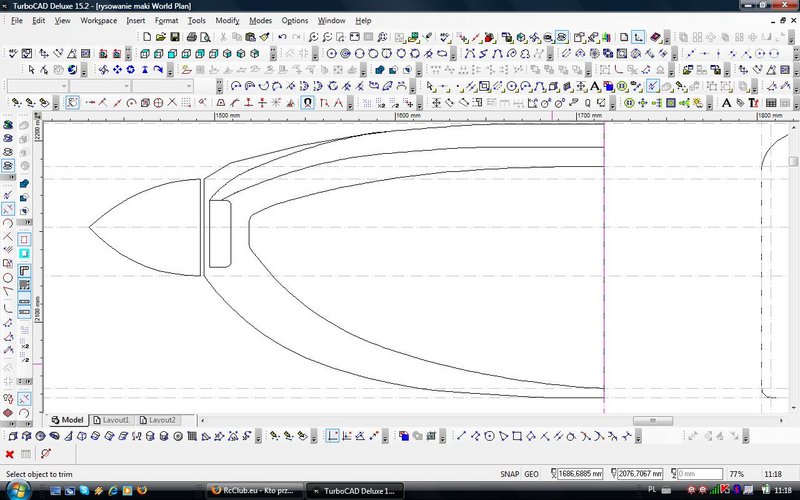Image resolution: width=800 pixels, height=500 pixels.
Task: Click the horizontal scrollbar thumb
Action: [x=653, y=420]
